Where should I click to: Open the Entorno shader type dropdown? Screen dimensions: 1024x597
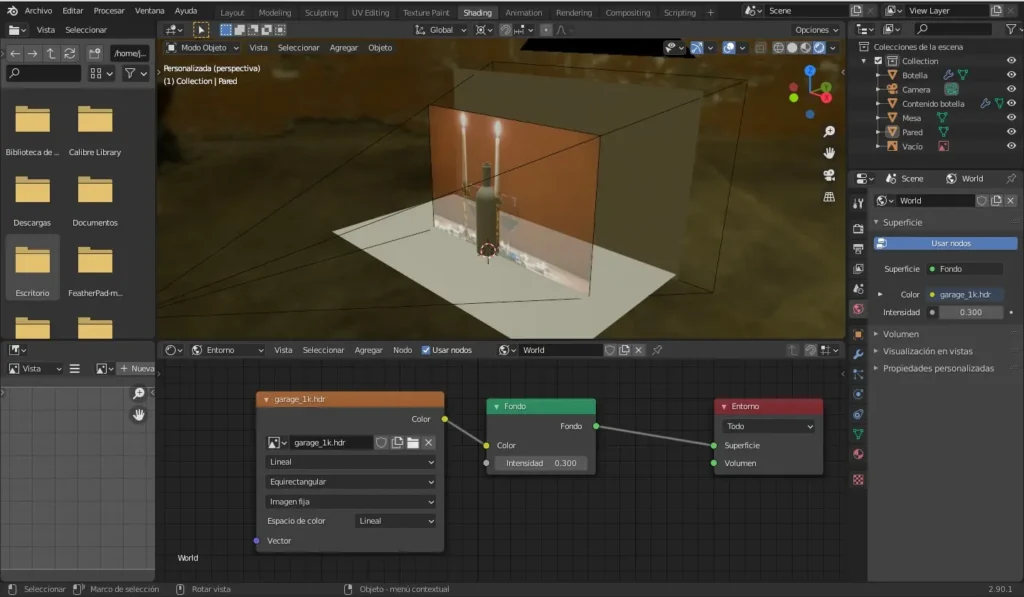coord(228,350)
